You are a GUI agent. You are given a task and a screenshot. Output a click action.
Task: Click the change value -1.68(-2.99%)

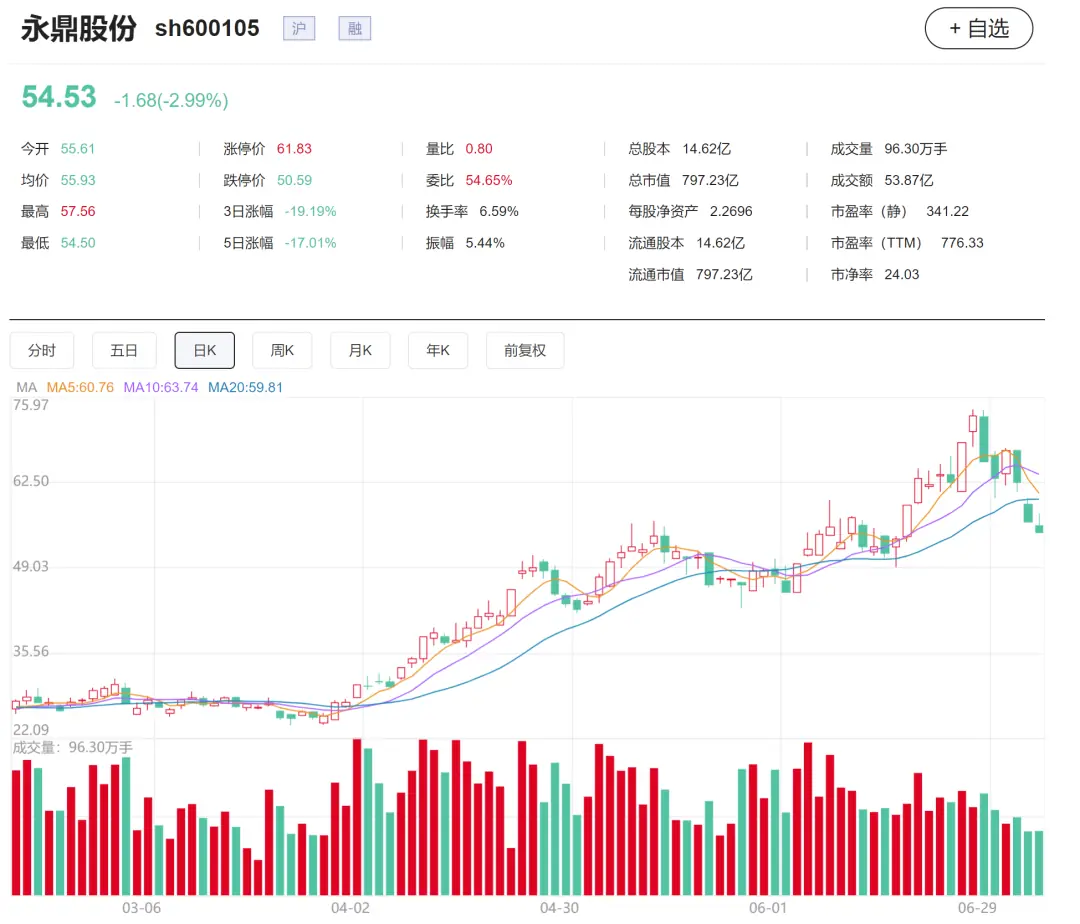pos(171,101)
